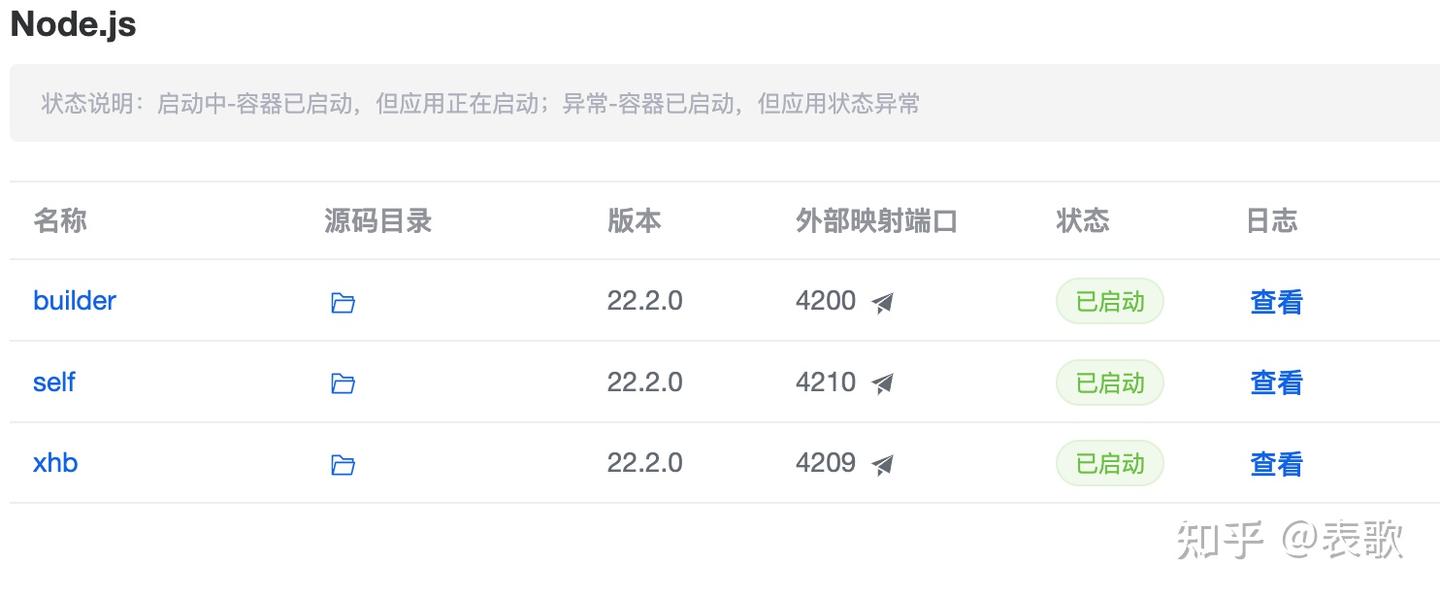Image resolution: width=1440 pixels, height=598 pixels.
Task: View logs for xhb via 查看
Action: (1276, 464)
